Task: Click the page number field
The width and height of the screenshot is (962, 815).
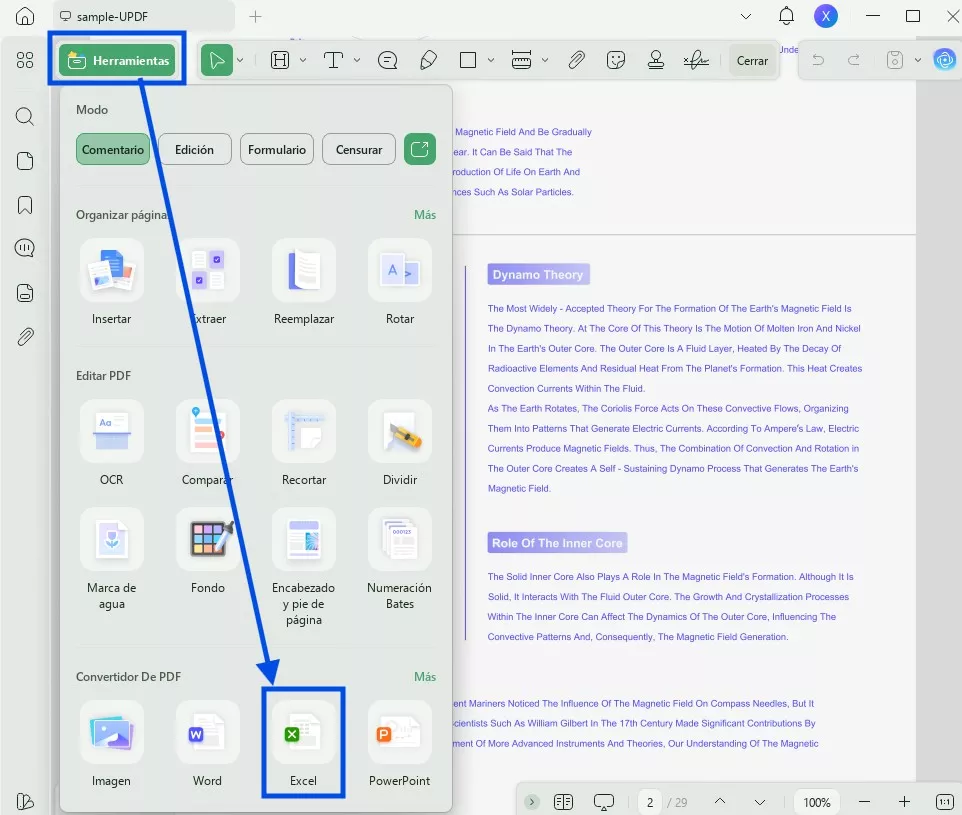Action: [650, 802]
